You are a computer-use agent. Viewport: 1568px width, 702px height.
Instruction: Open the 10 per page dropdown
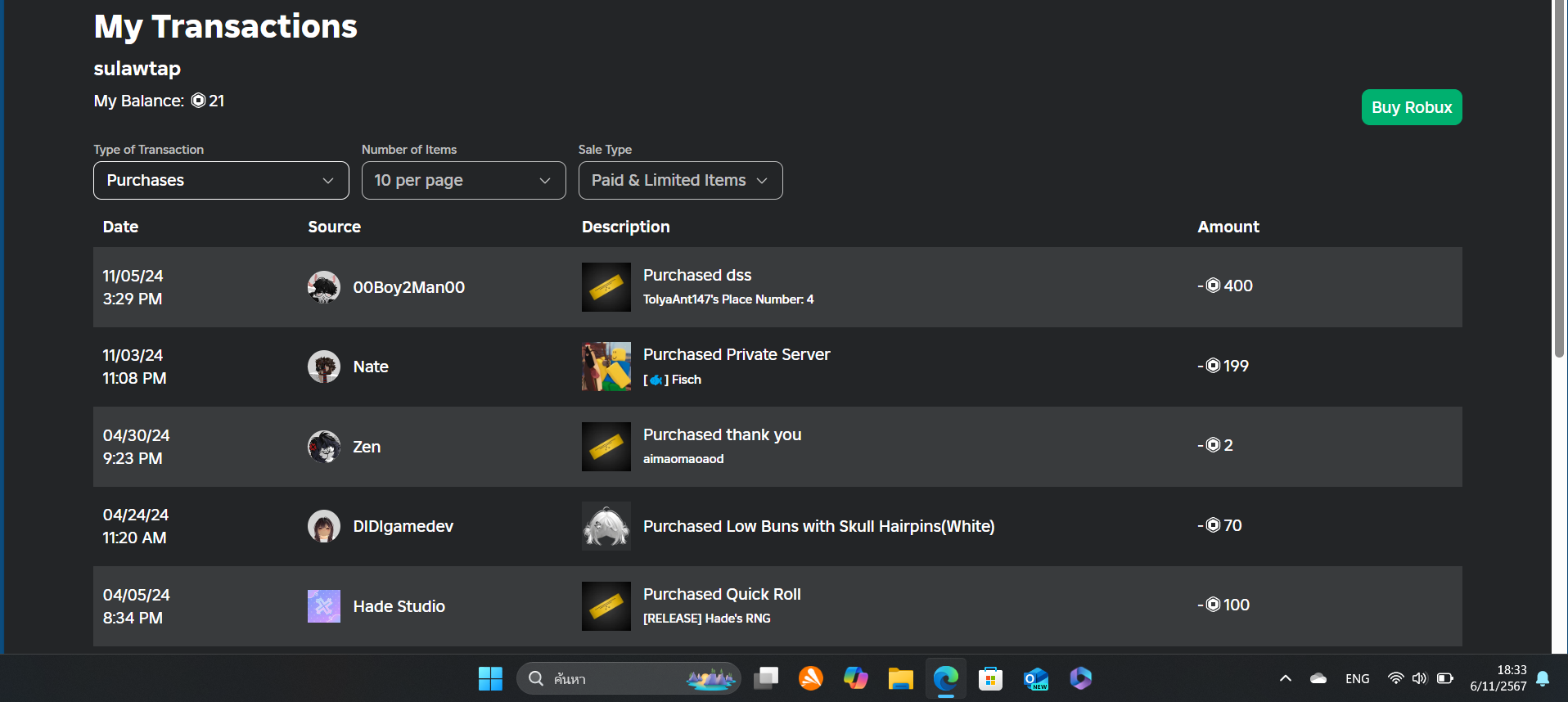coord(463,180)
